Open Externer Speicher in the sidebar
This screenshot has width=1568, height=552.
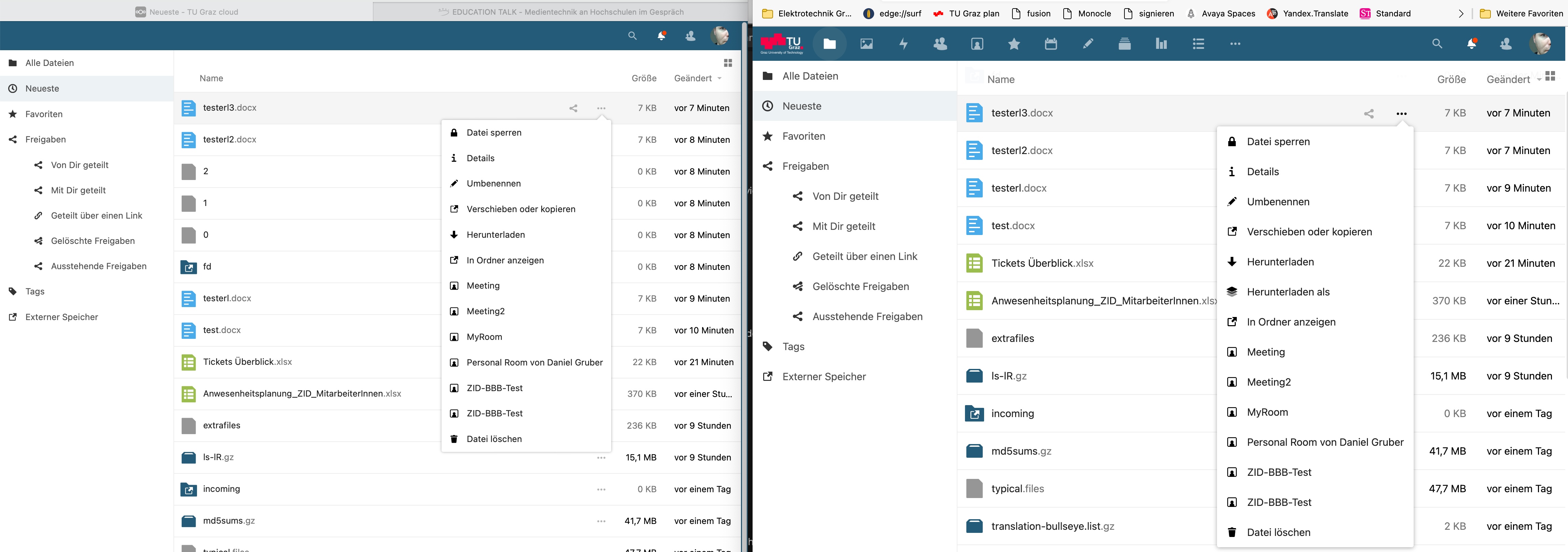coord(824,376)
